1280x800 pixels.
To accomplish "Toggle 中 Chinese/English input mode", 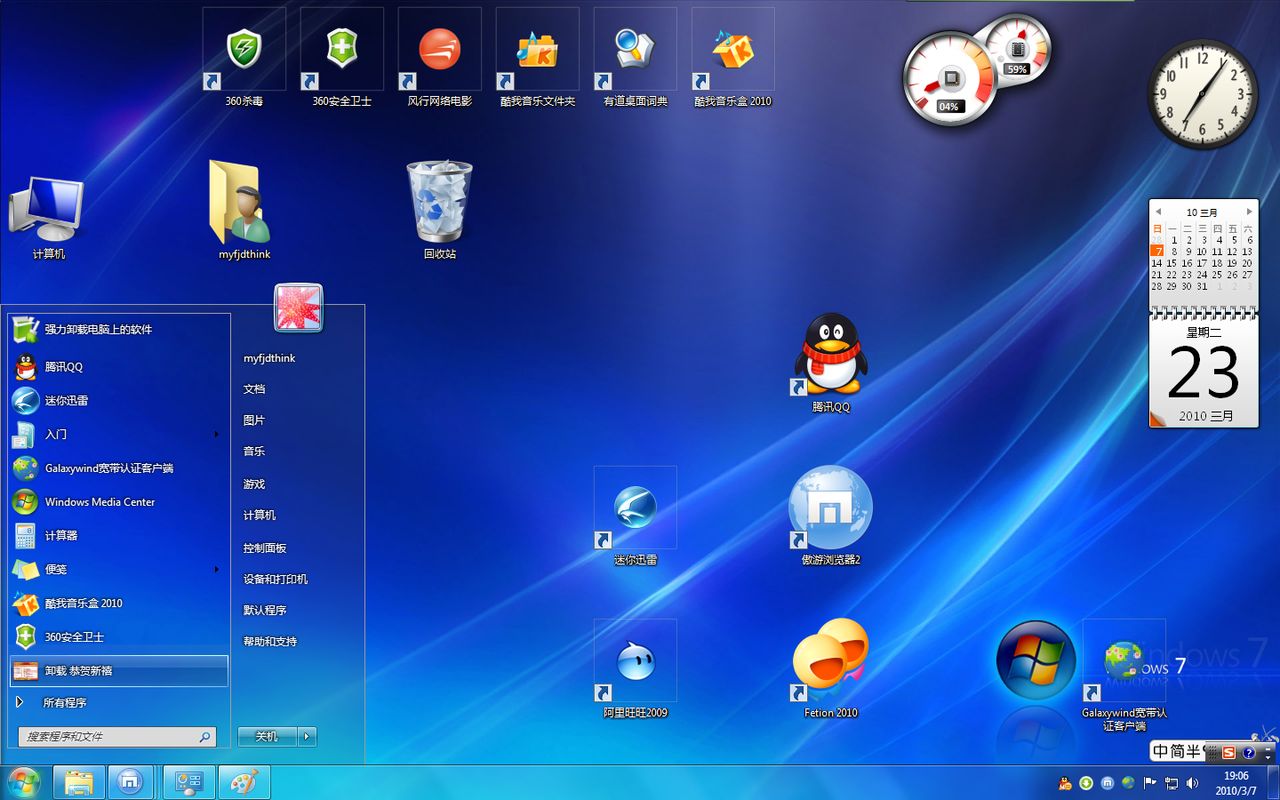I will [1161, 752].
